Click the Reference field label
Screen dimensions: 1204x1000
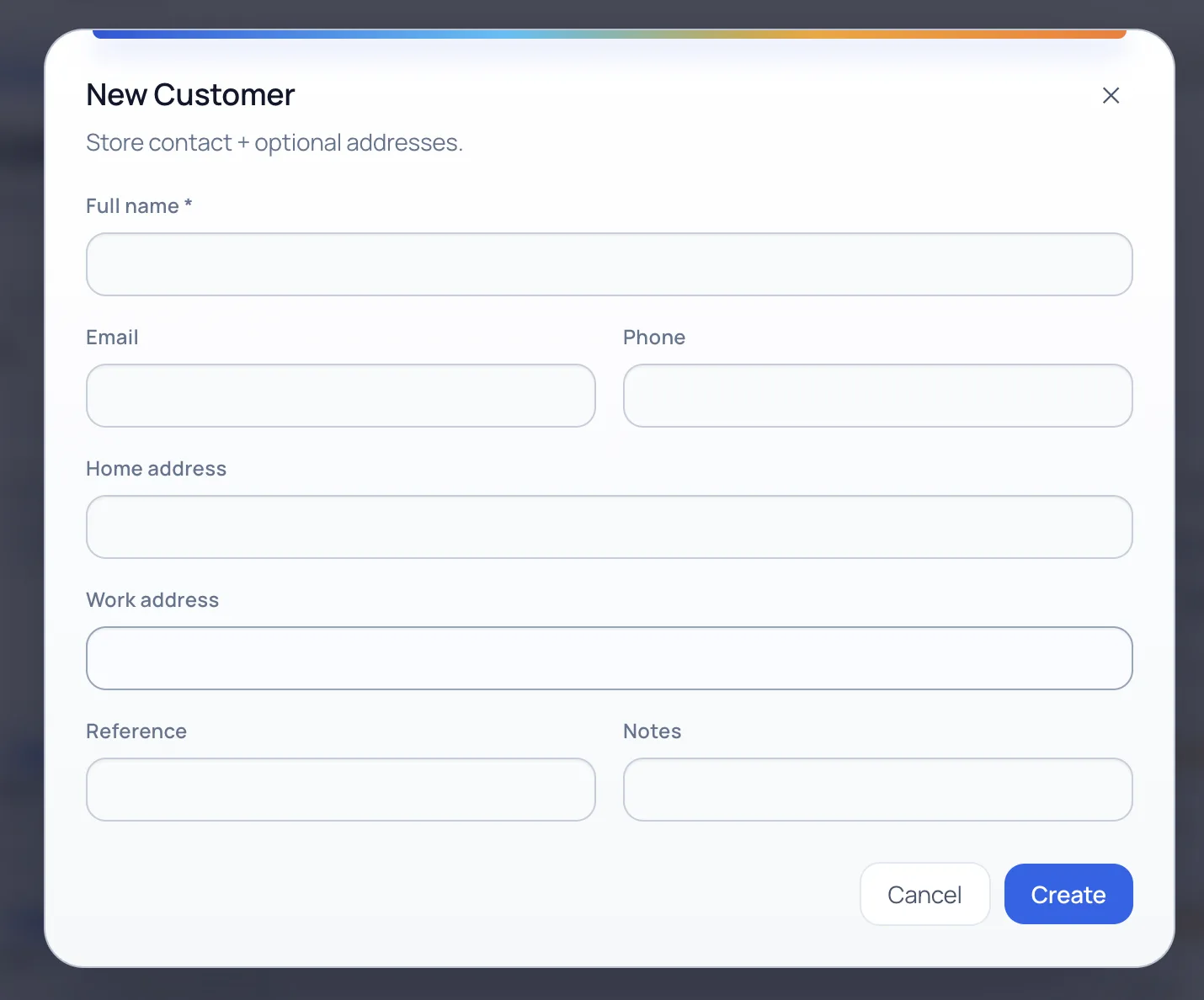(136, 731)
